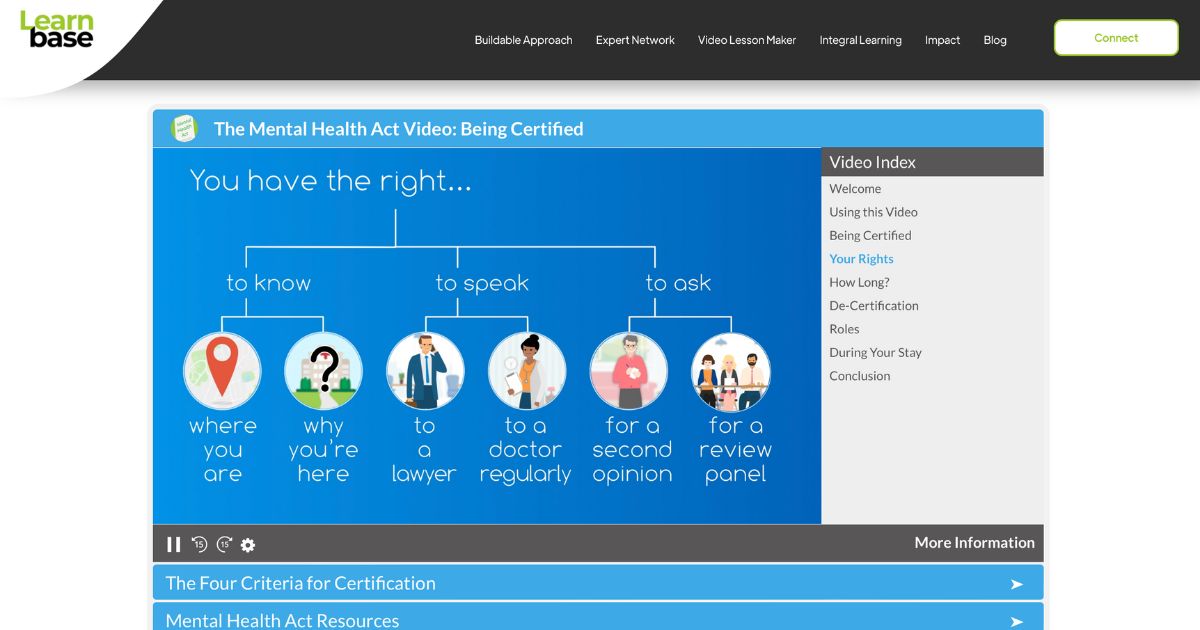Click the review panel illustration circle
This screenshot has width=1200, height=630.
coord(731,371)
